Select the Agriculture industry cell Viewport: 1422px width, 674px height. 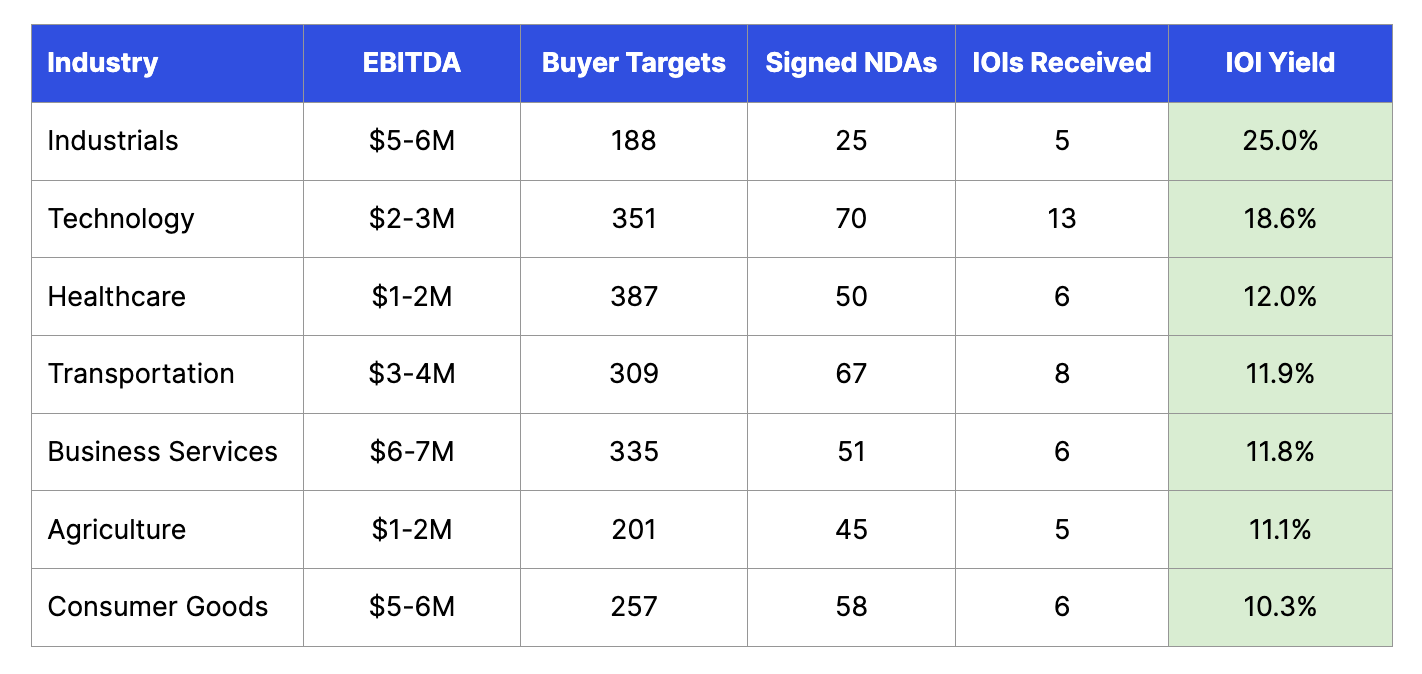117,529
